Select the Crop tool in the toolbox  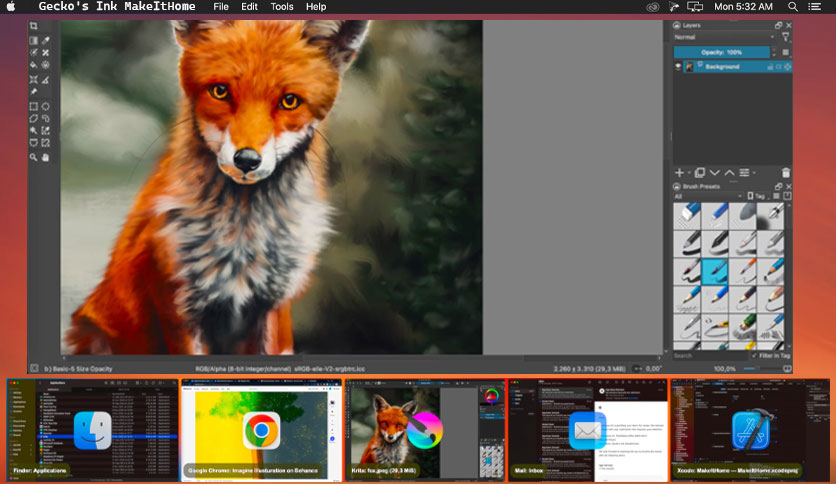click(34, 26)
